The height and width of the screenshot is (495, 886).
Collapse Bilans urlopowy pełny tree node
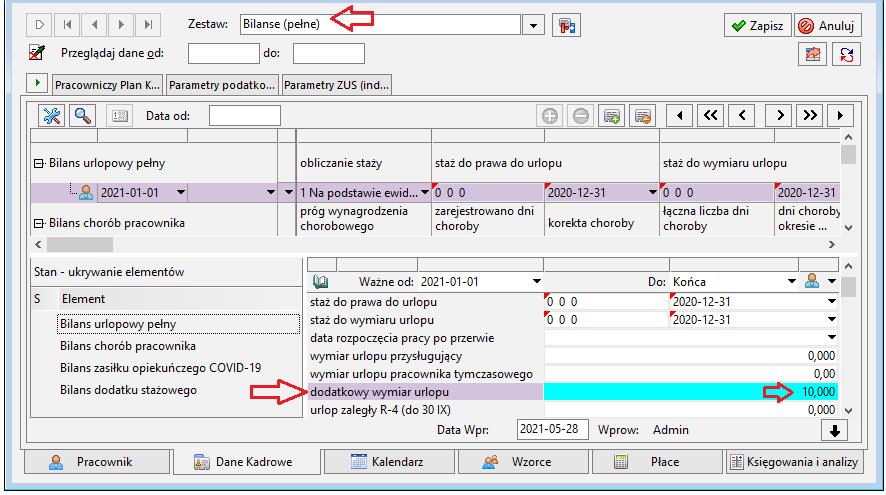tap(38, 163)
